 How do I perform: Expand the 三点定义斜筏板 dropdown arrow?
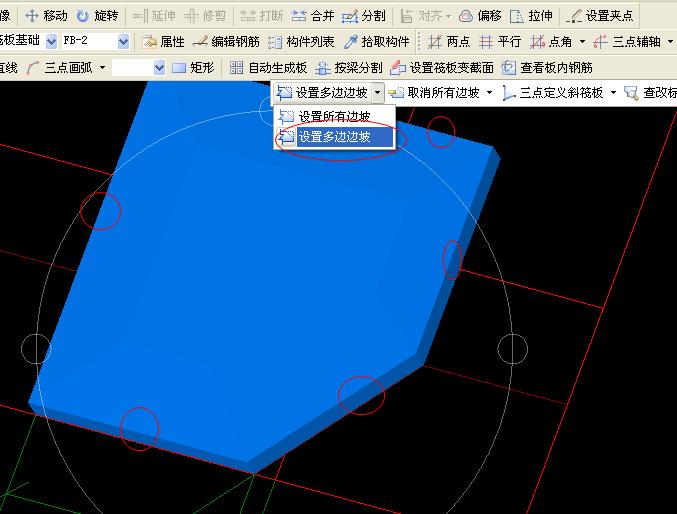tap(613, 92)
